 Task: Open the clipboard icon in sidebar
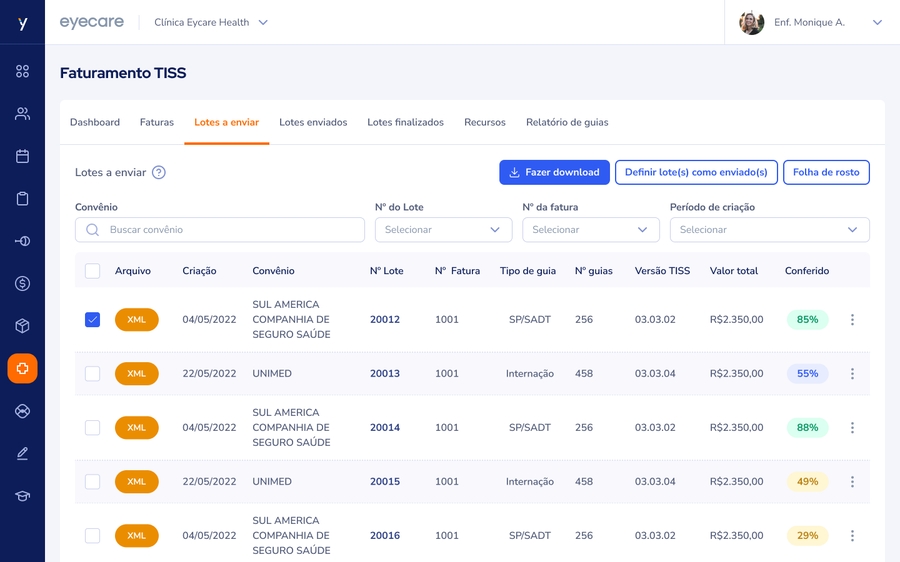click(x=22, y=199)
